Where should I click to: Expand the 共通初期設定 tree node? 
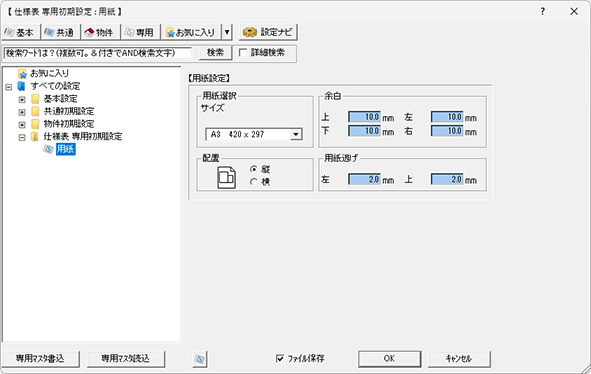tap(22, 112)
